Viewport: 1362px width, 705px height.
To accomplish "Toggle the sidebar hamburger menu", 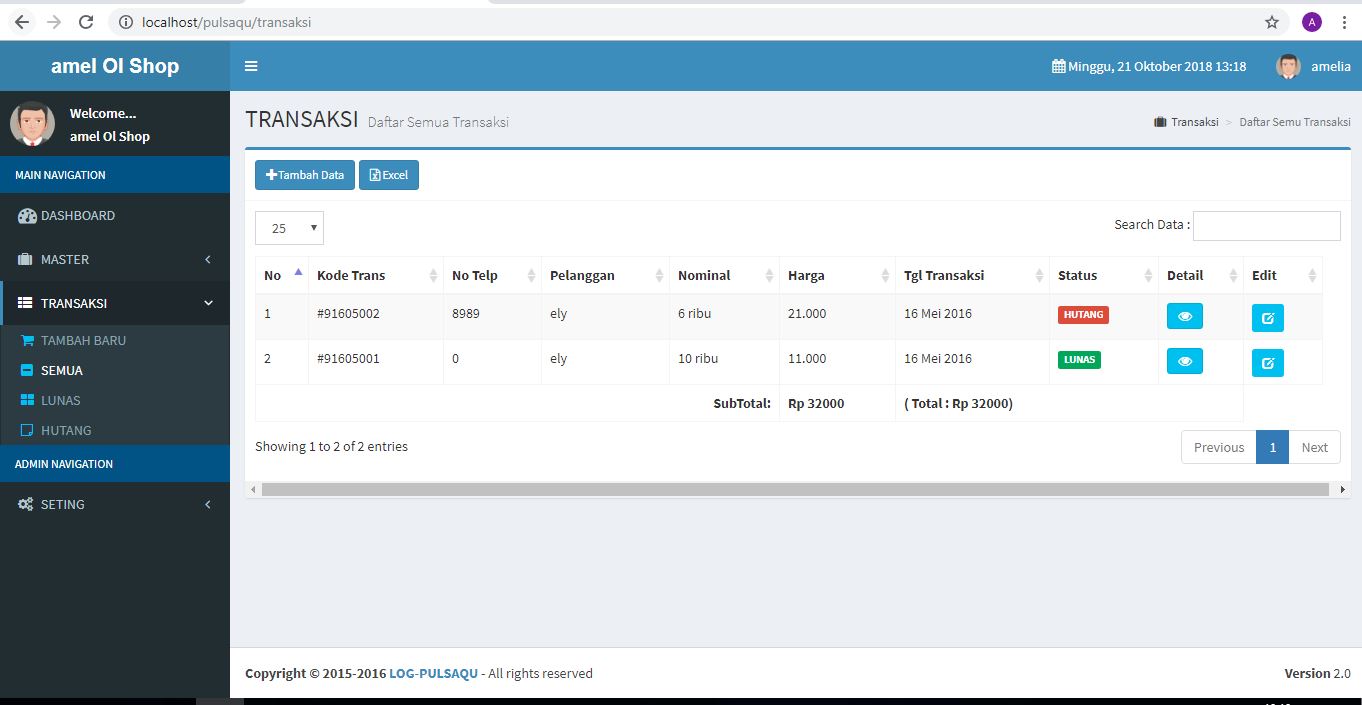I will [x=251, y=66].
